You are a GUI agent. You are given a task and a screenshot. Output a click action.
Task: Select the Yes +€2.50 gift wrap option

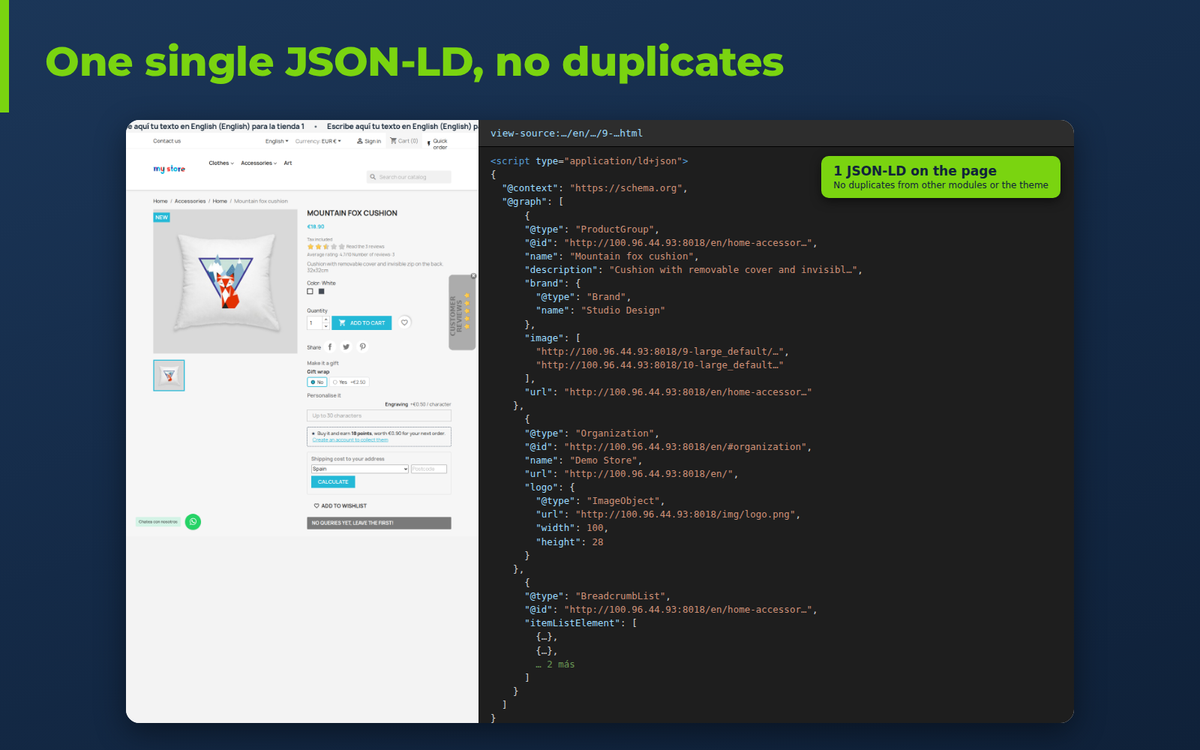(x=349, y=382)
